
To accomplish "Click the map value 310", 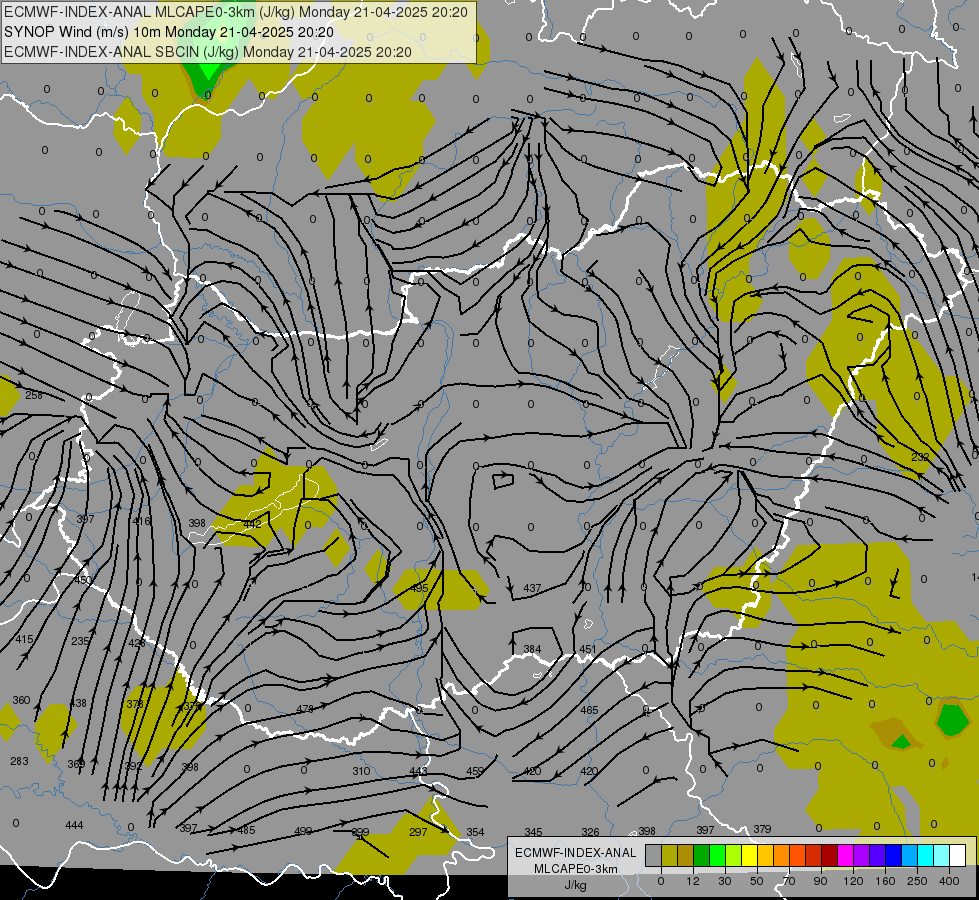I will (x=362, y=771).
